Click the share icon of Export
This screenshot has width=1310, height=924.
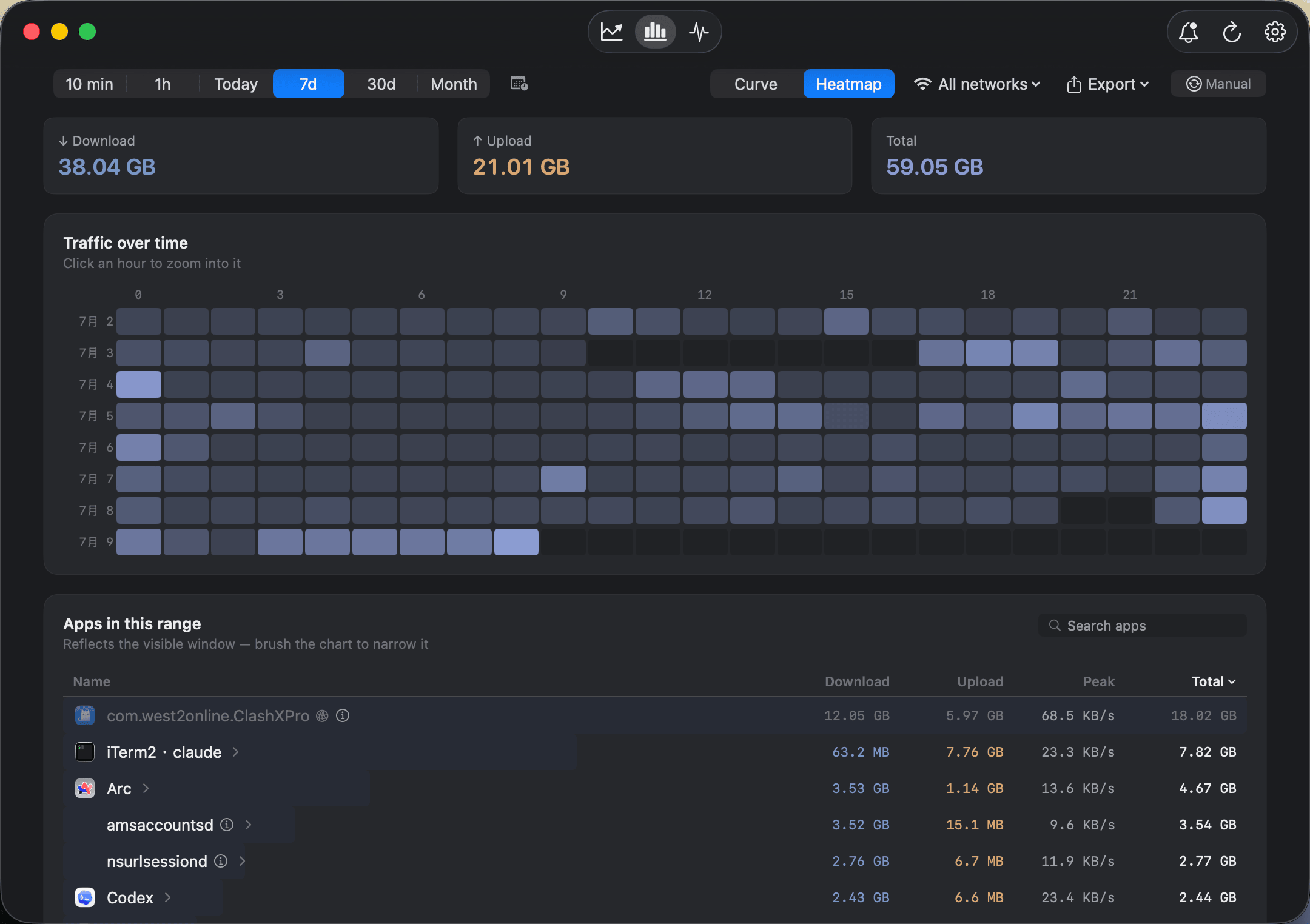click(x=1073, y=84)
